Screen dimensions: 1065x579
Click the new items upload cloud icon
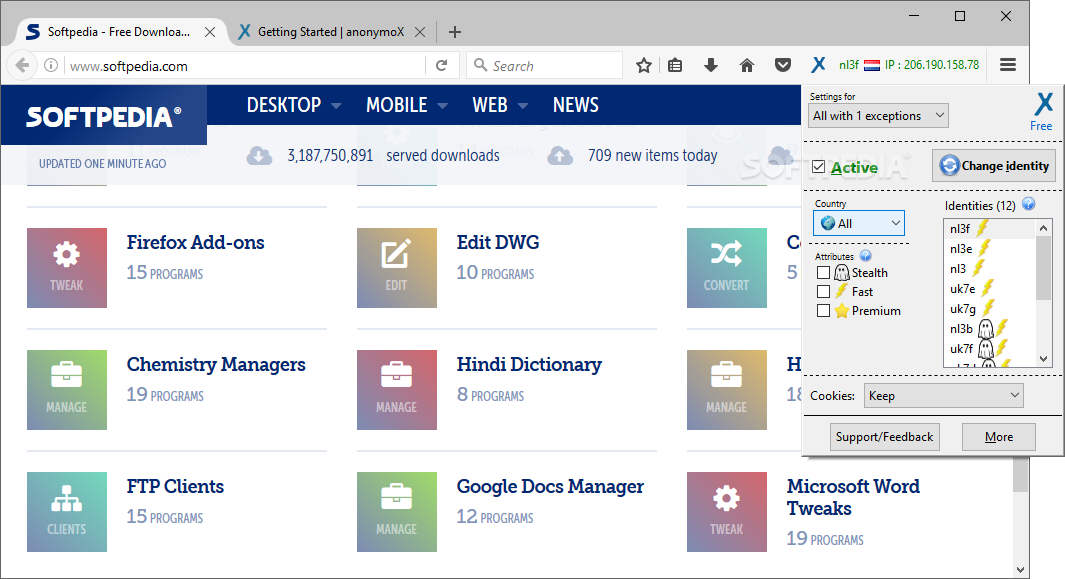tap(560, 156)
